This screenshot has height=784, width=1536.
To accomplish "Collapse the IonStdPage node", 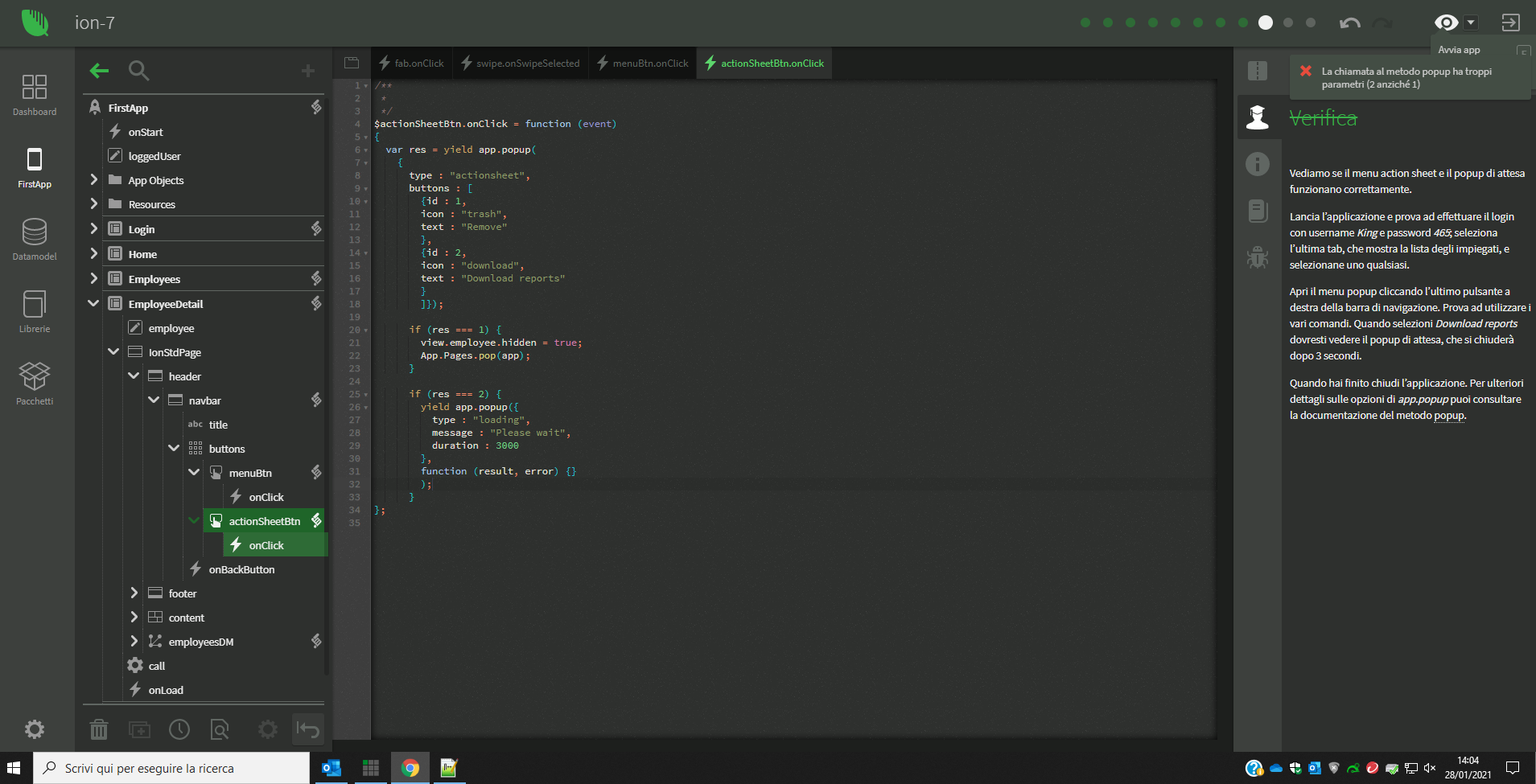I will click(x=113, y=351).
